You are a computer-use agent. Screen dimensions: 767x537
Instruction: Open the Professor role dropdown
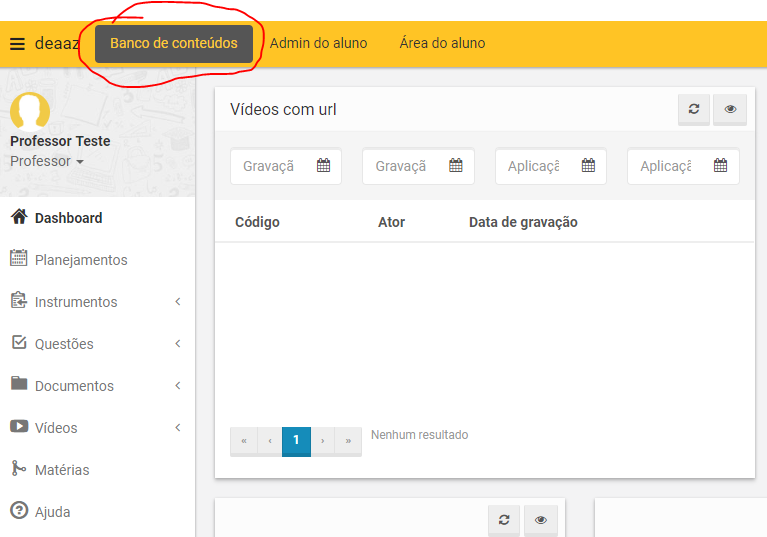pos(47,161)
